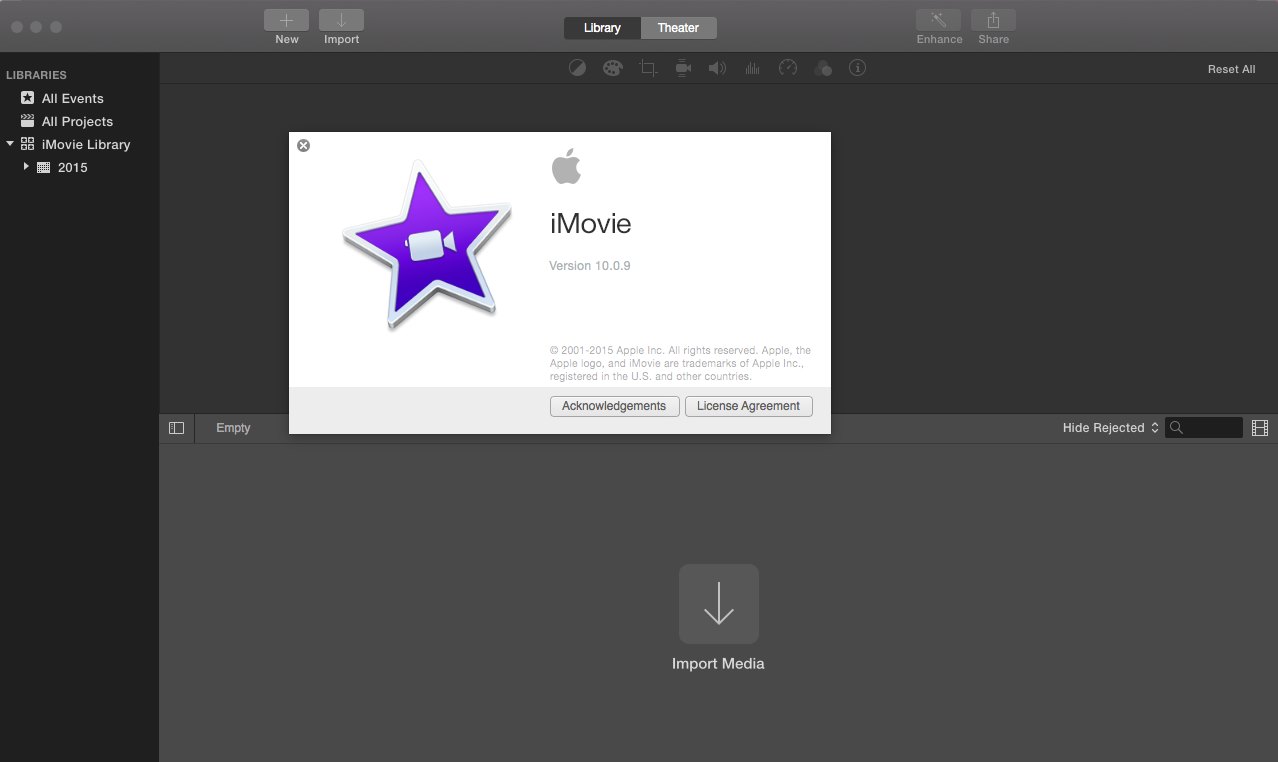Viewport: 1278px width, 762px height.
Task: Open the Share toolbar button
Action: click(993, 20)
